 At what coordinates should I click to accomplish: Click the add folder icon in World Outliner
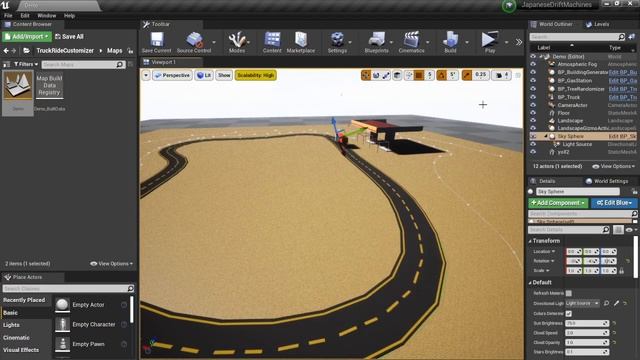point(631,37)
